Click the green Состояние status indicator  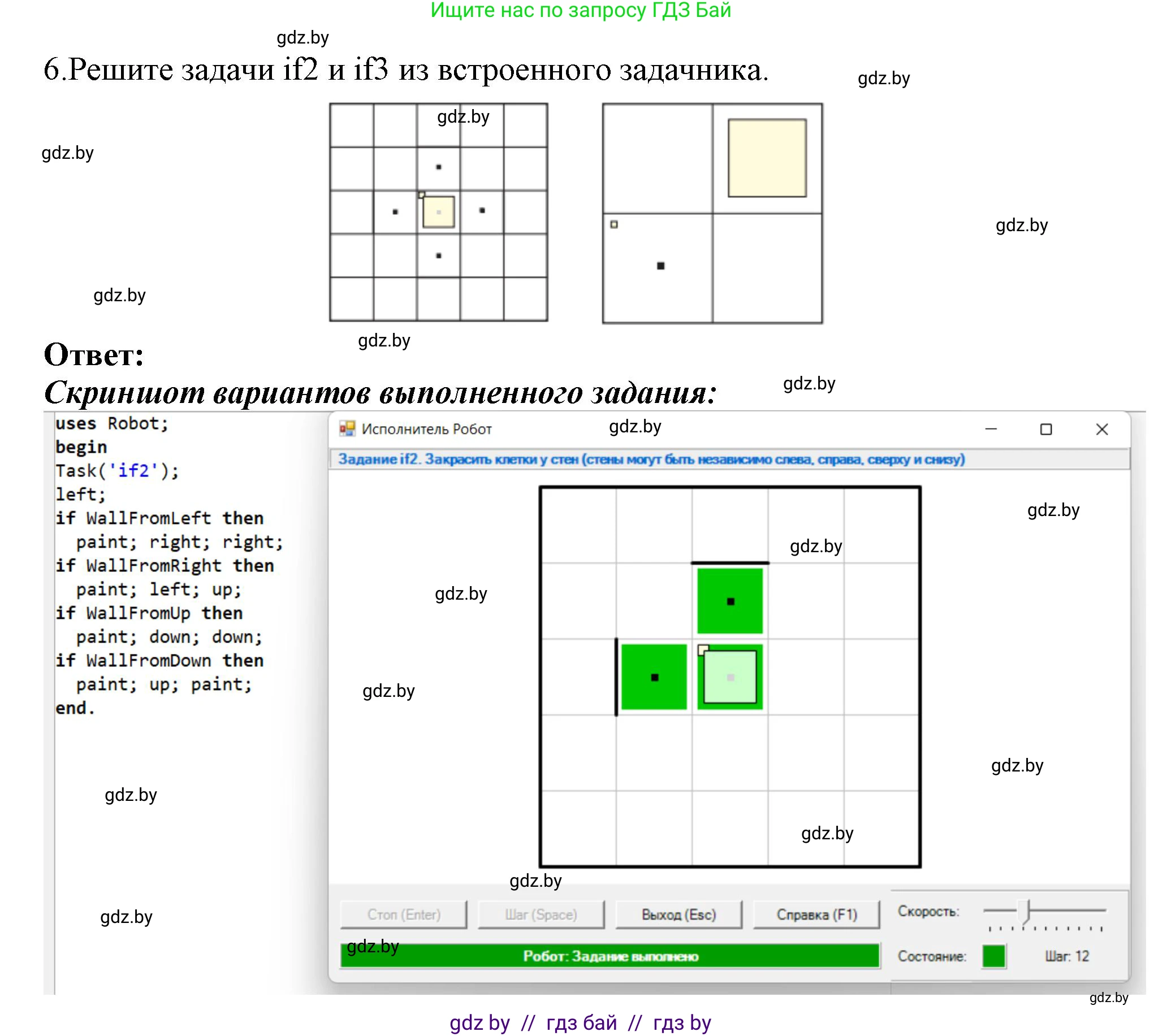[x=993, y=956]
